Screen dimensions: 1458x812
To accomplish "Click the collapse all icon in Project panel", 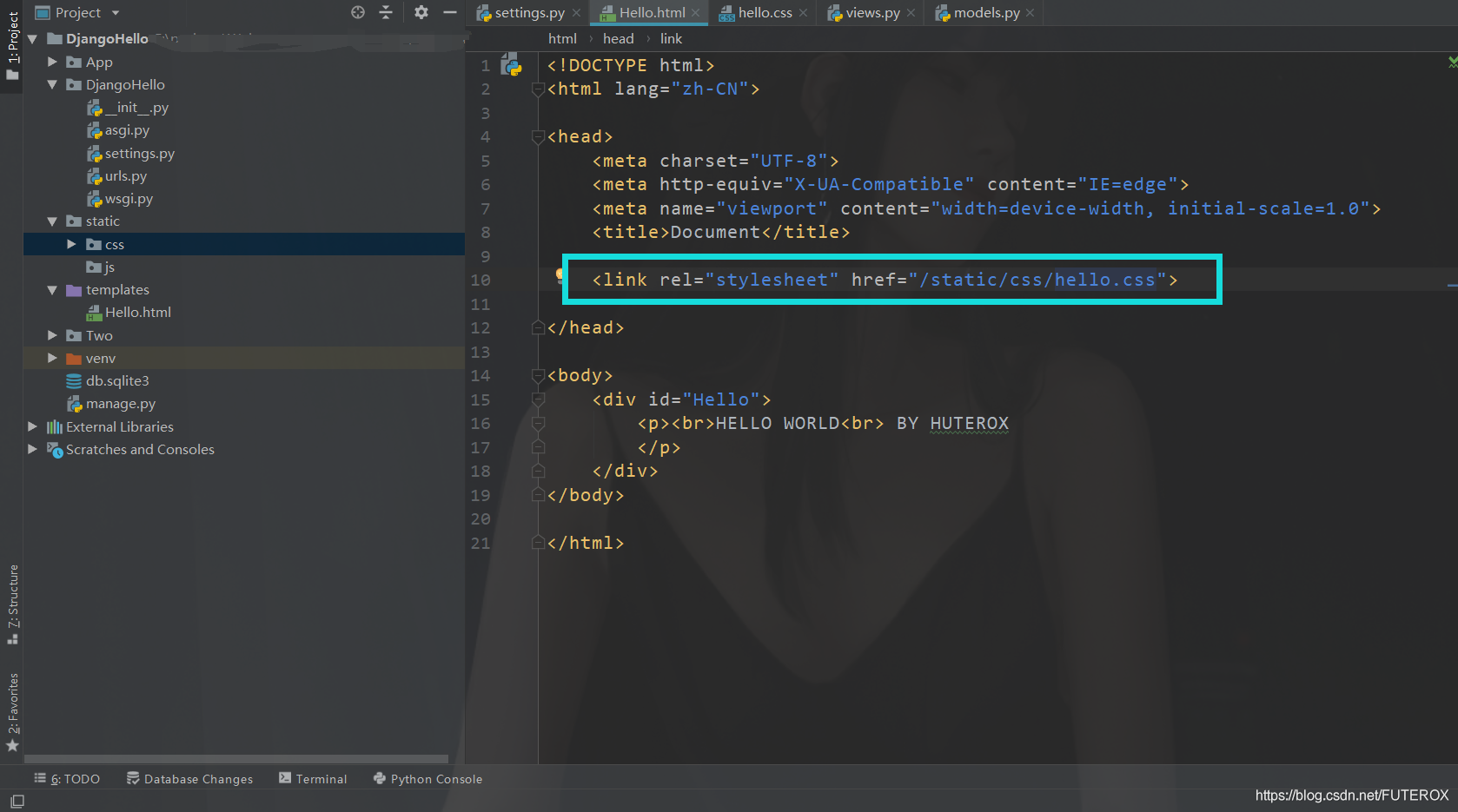I will coord(386,12).
